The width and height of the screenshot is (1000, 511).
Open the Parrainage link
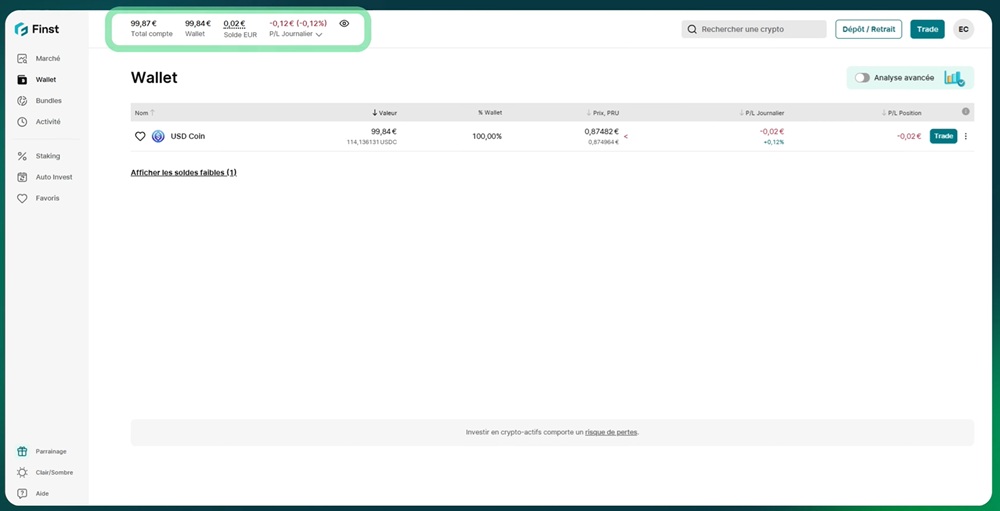tap(51, 452)
